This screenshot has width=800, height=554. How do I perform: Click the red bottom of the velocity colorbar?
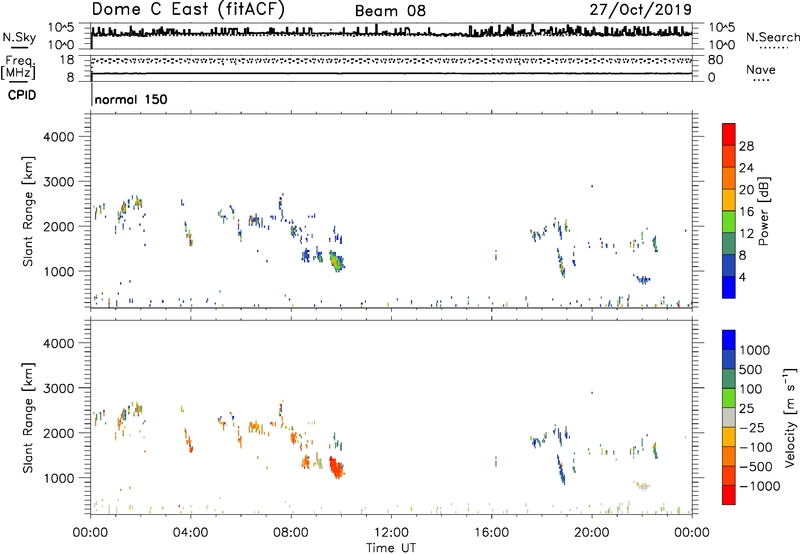pos(729,495)
